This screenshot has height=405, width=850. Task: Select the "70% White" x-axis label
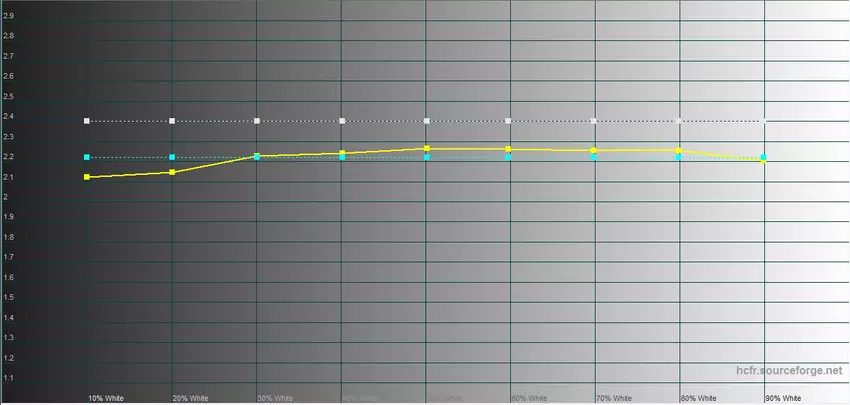click(x=615, y=397)
